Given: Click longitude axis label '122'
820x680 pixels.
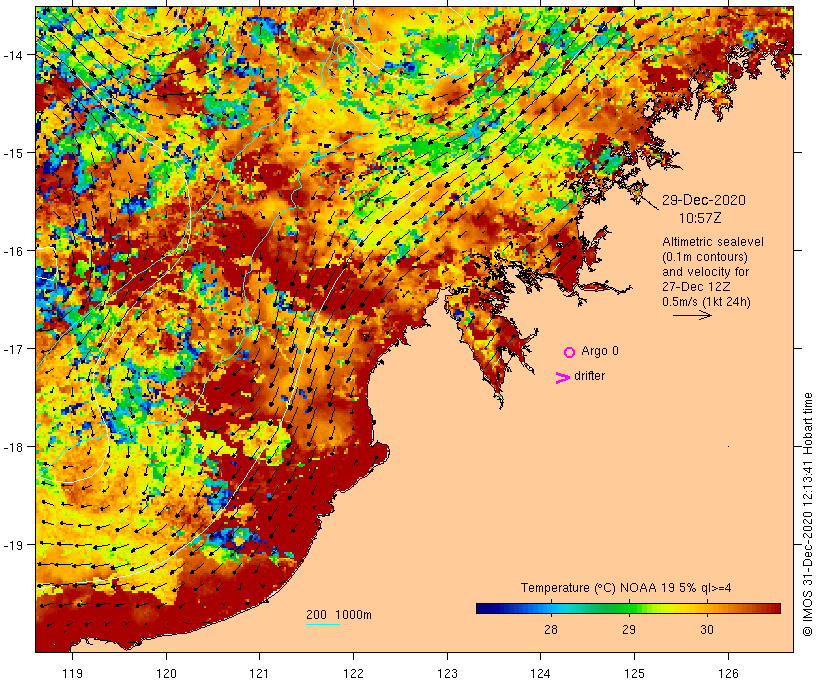Looking at the screenshot, I should pyautogui.click(x=353, y=673).
